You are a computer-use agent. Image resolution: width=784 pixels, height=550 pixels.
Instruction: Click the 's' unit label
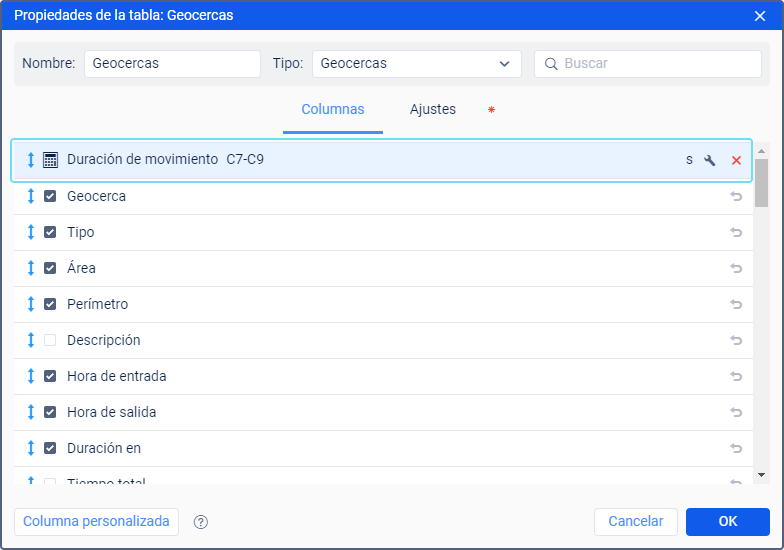(689, 160)
